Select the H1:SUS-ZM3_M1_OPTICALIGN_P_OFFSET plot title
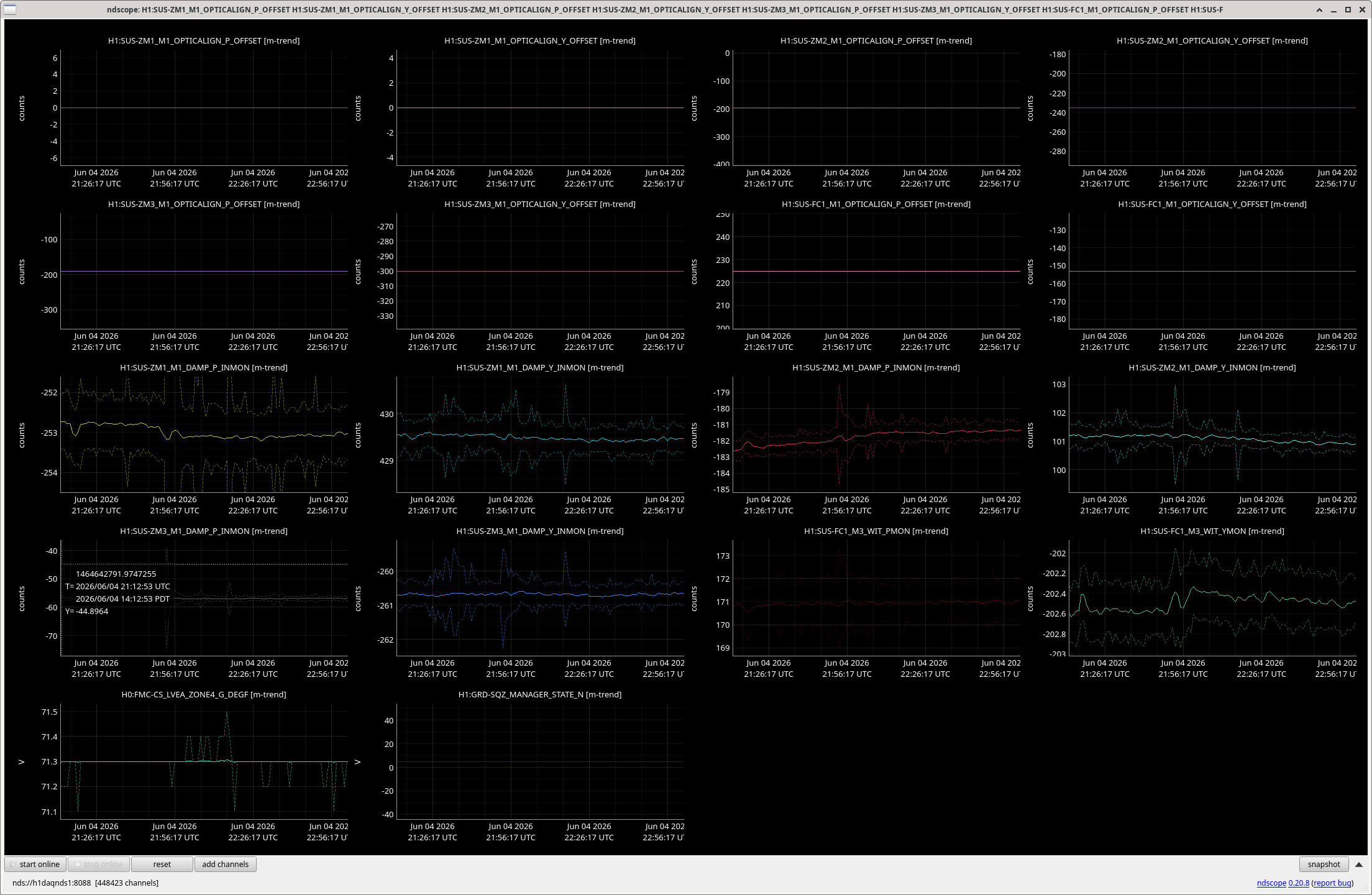This screenshot has height=895, width=1372. tap(204, 204)
